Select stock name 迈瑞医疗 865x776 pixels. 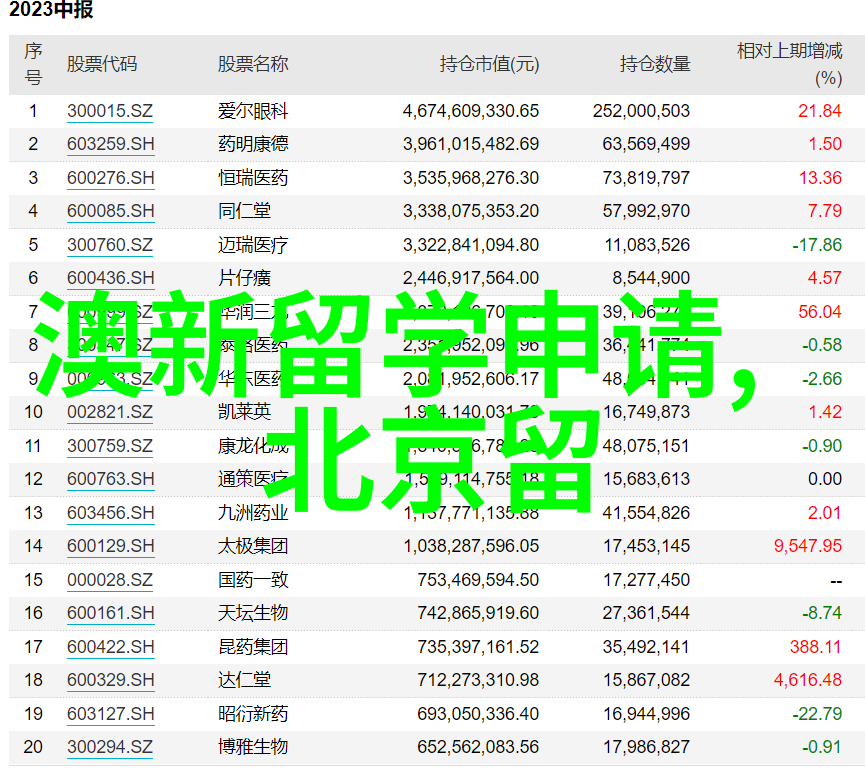[x=253, y=245]
